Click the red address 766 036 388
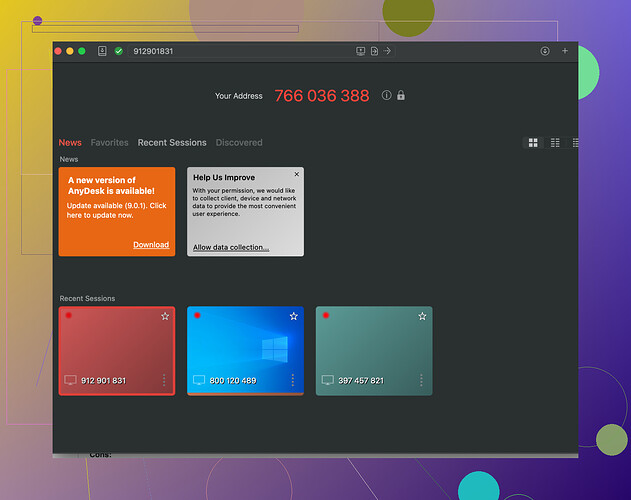 click(x=322, y=96)
